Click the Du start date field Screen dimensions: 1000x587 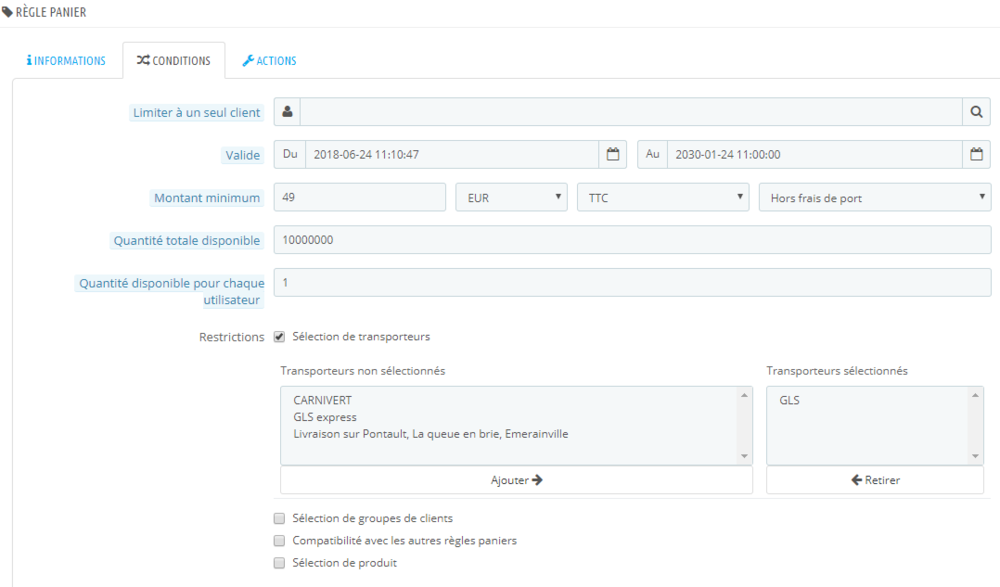(x=452, y=154)
